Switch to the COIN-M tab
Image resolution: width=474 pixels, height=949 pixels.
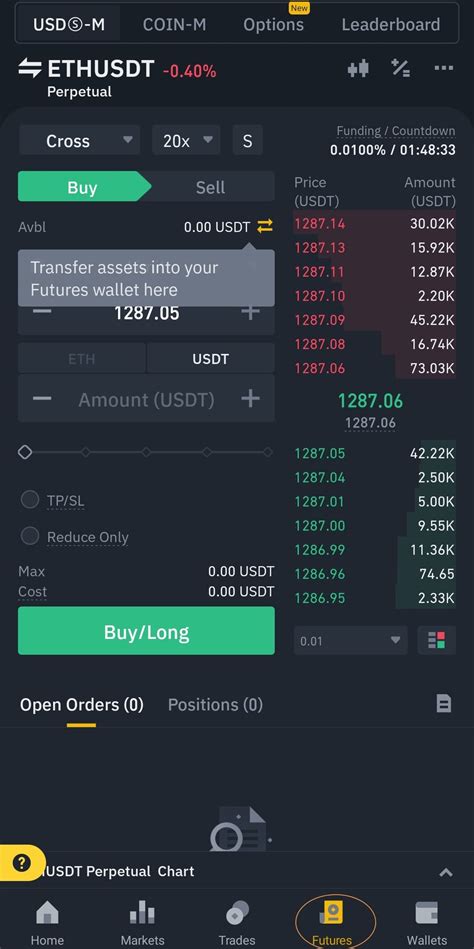174,25
